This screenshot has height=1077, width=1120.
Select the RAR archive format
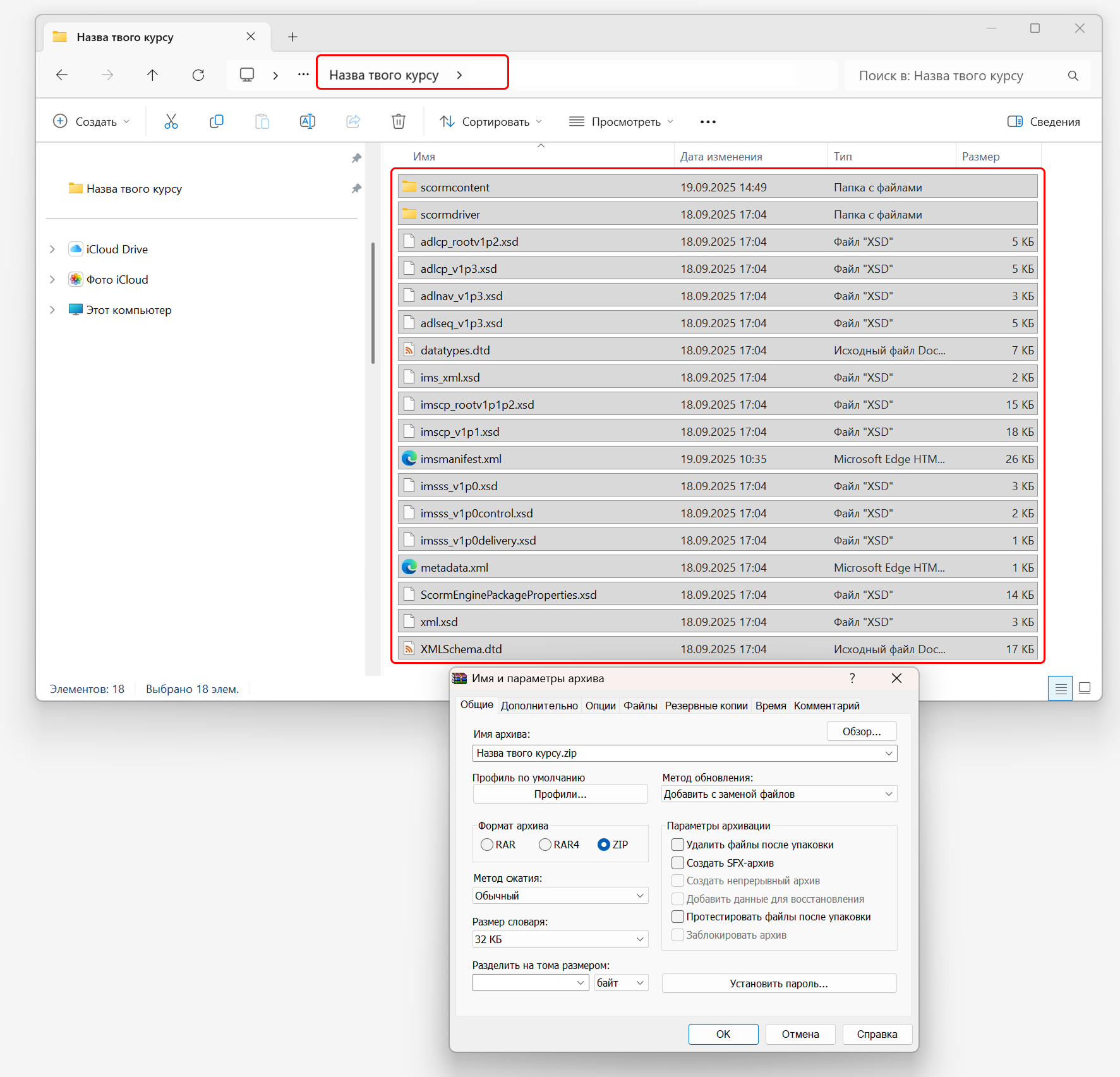point(487,845)
